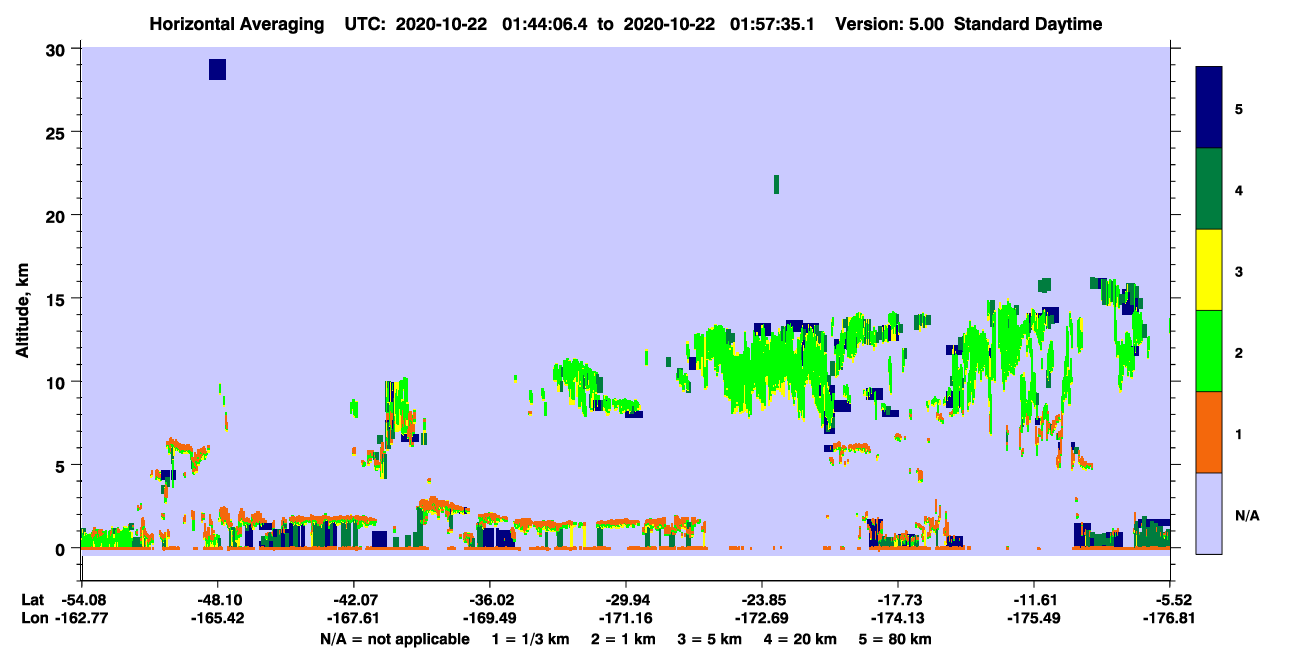Image resolution: width=1300 pixels, height=667 pixels.
Task: Click the longitude value -167.61
Action: [354, 619]
